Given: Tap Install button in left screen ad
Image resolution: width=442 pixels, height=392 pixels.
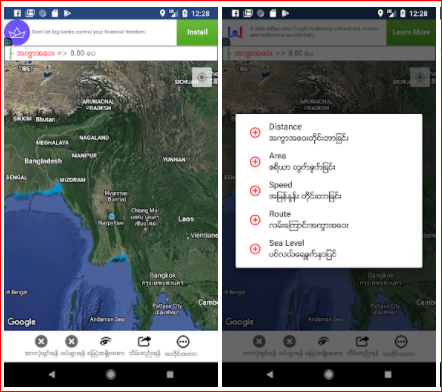Looking at the screenshot, I should coord(197,32).
